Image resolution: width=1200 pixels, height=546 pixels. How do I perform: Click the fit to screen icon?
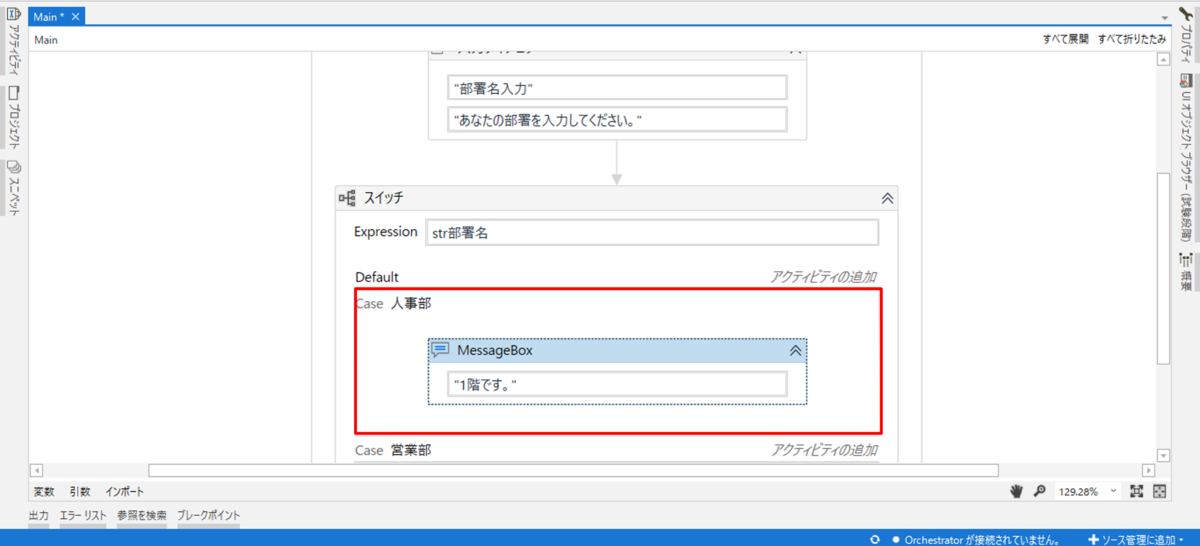[x=1137, y=491]
